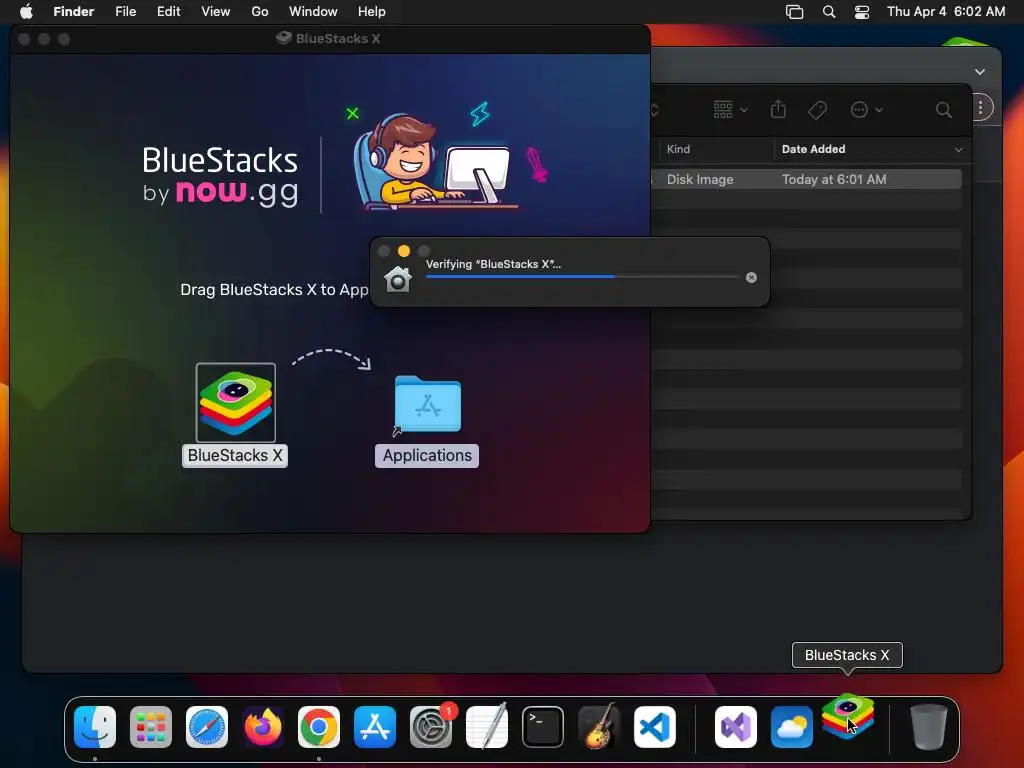The width and height of the screenshot is (1024, 768).
Task: Open GarageBand from the Dock
Action: click(599, 726)
